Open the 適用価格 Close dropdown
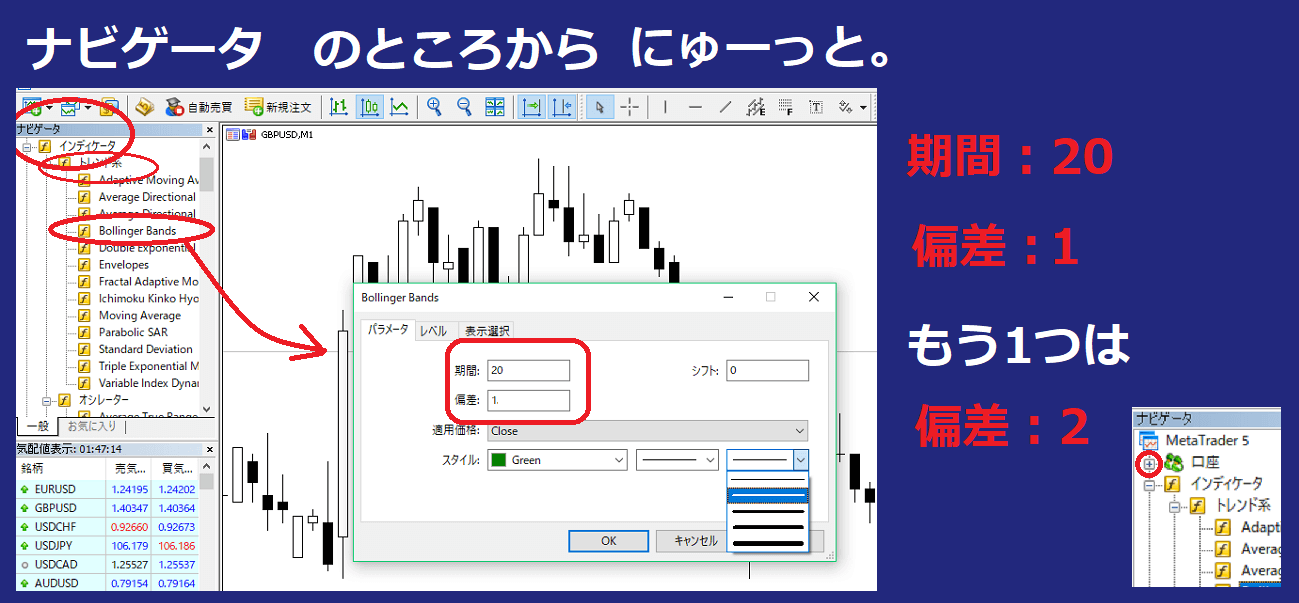1299x603 pixels. [x=647, y=431]
